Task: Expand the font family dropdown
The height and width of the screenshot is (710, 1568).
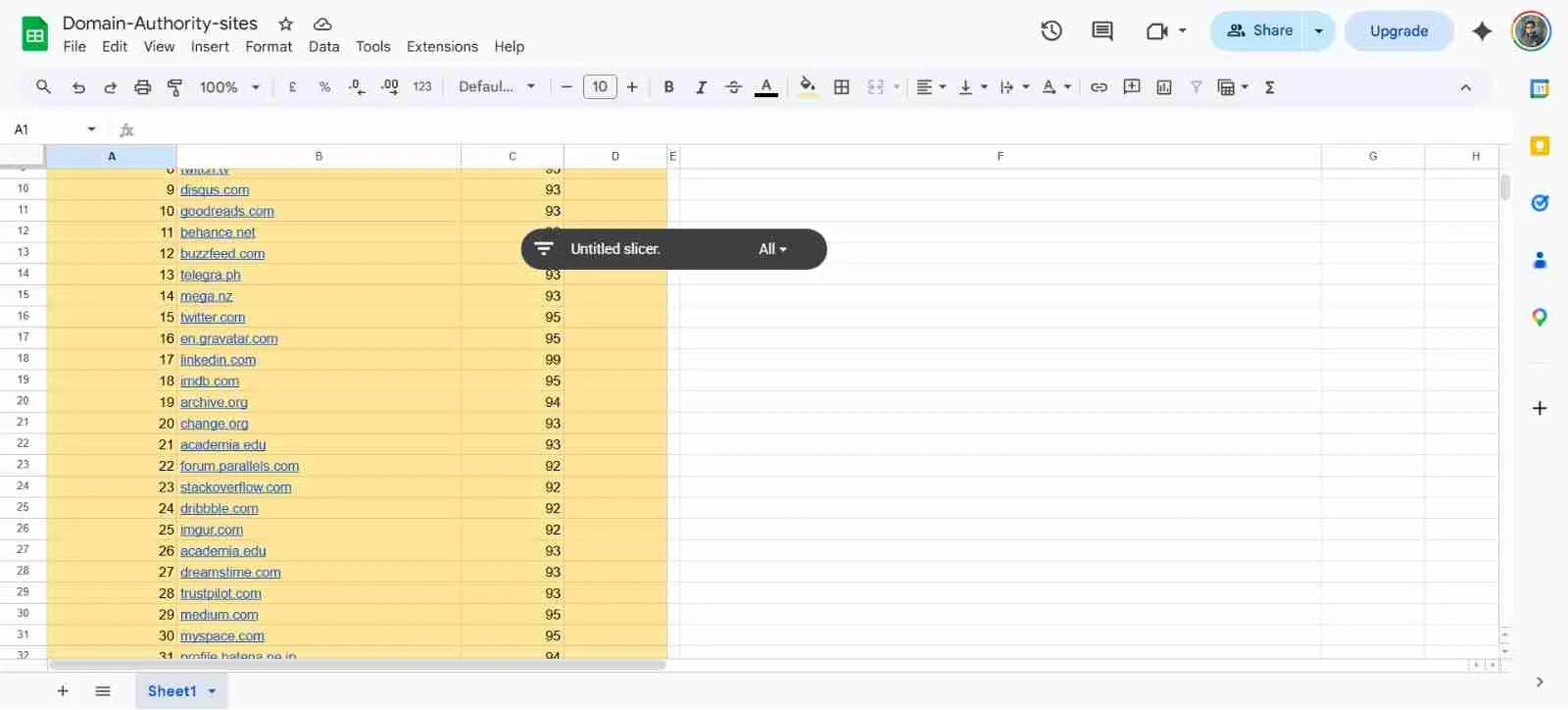Action: [497, 87]
